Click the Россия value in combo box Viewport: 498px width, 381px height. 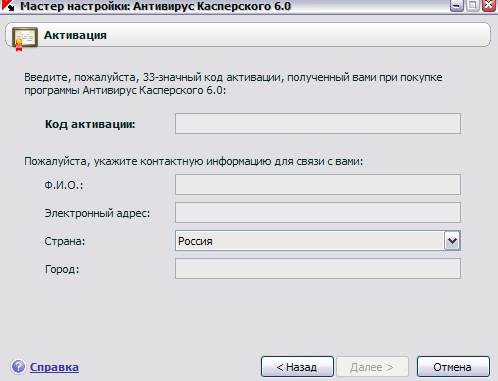(x=195, y=241)
